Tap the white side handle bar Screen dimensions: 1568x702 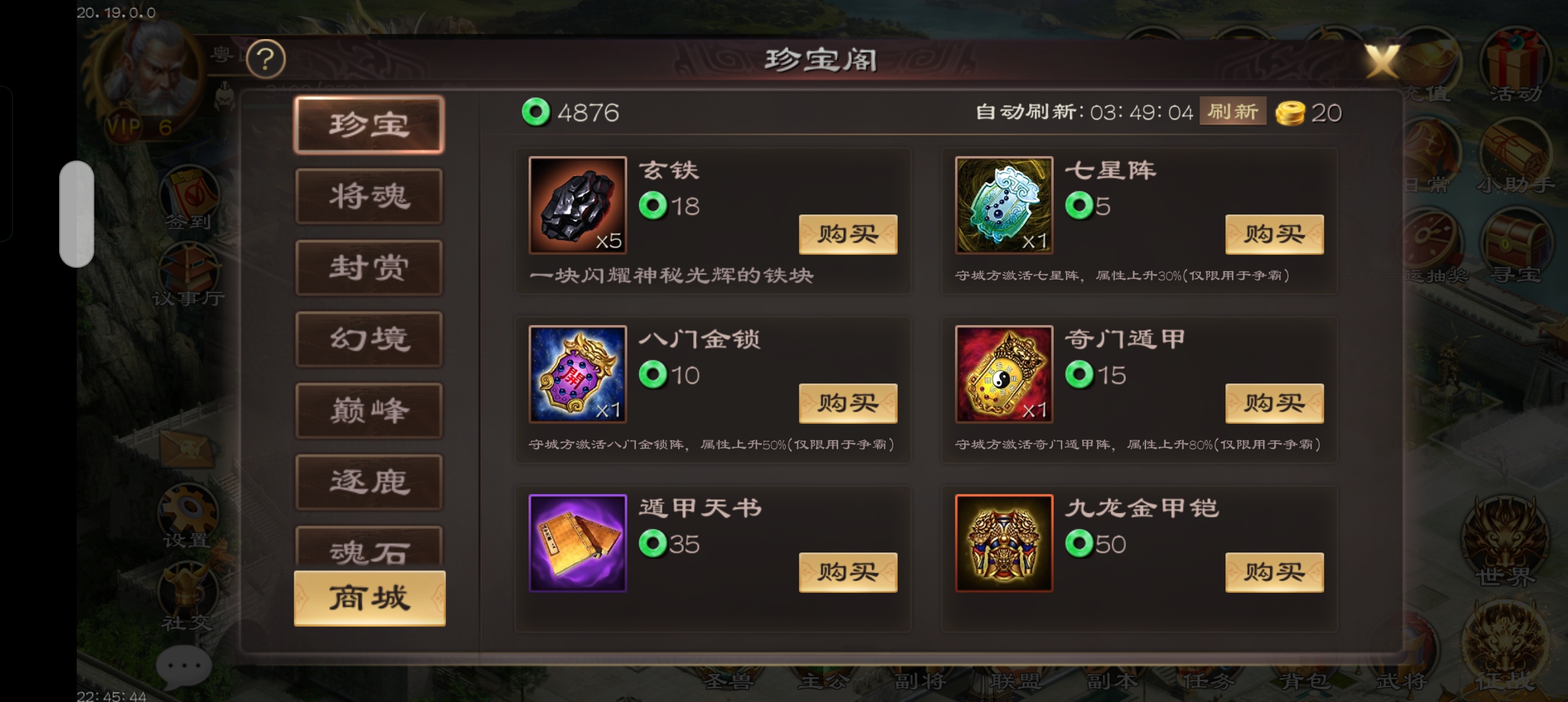tap(77, 214)
